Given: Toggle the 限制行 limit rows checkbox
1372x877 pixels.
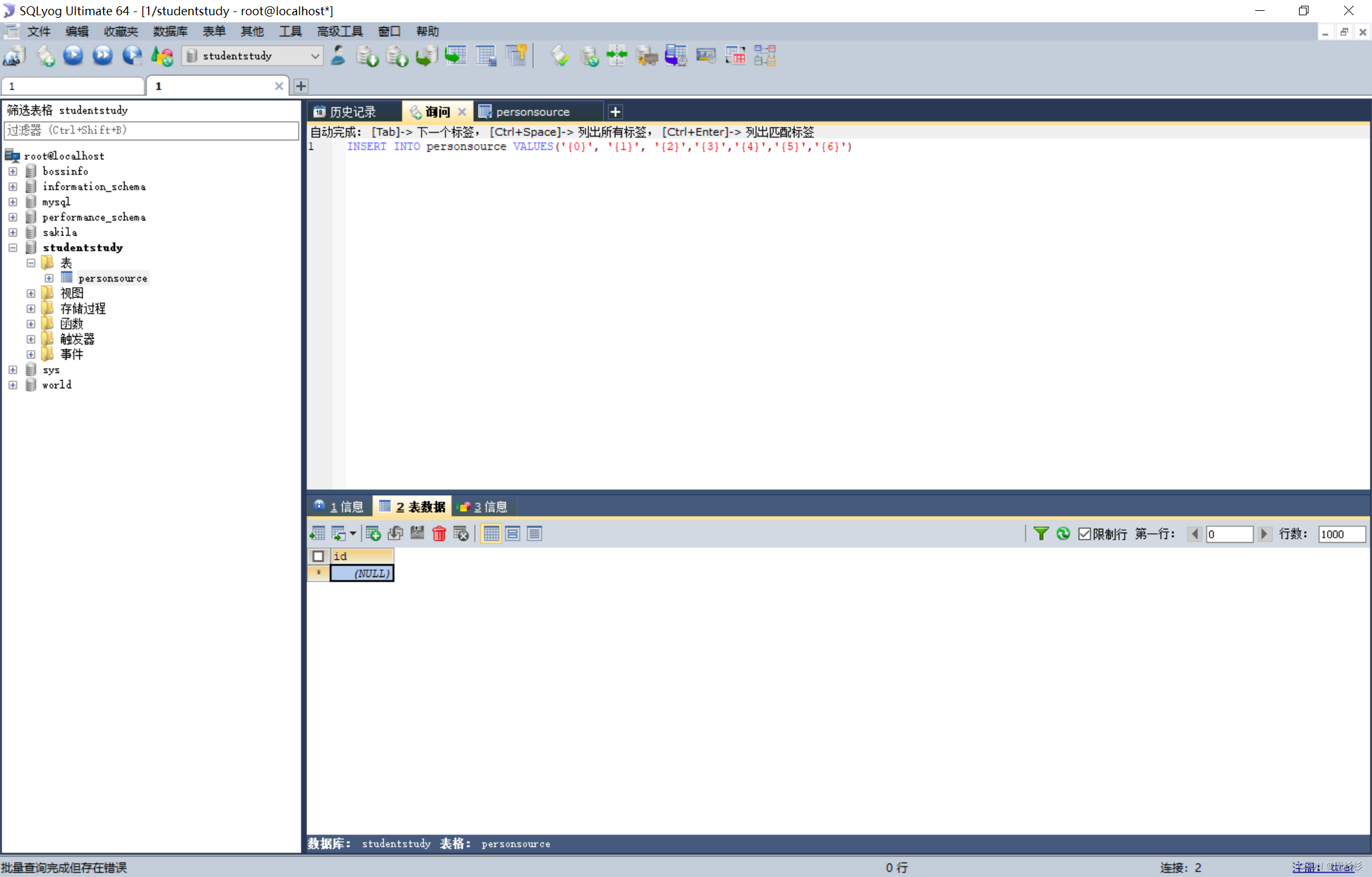Looking at the screenshot, I should tap(1085, 534).
